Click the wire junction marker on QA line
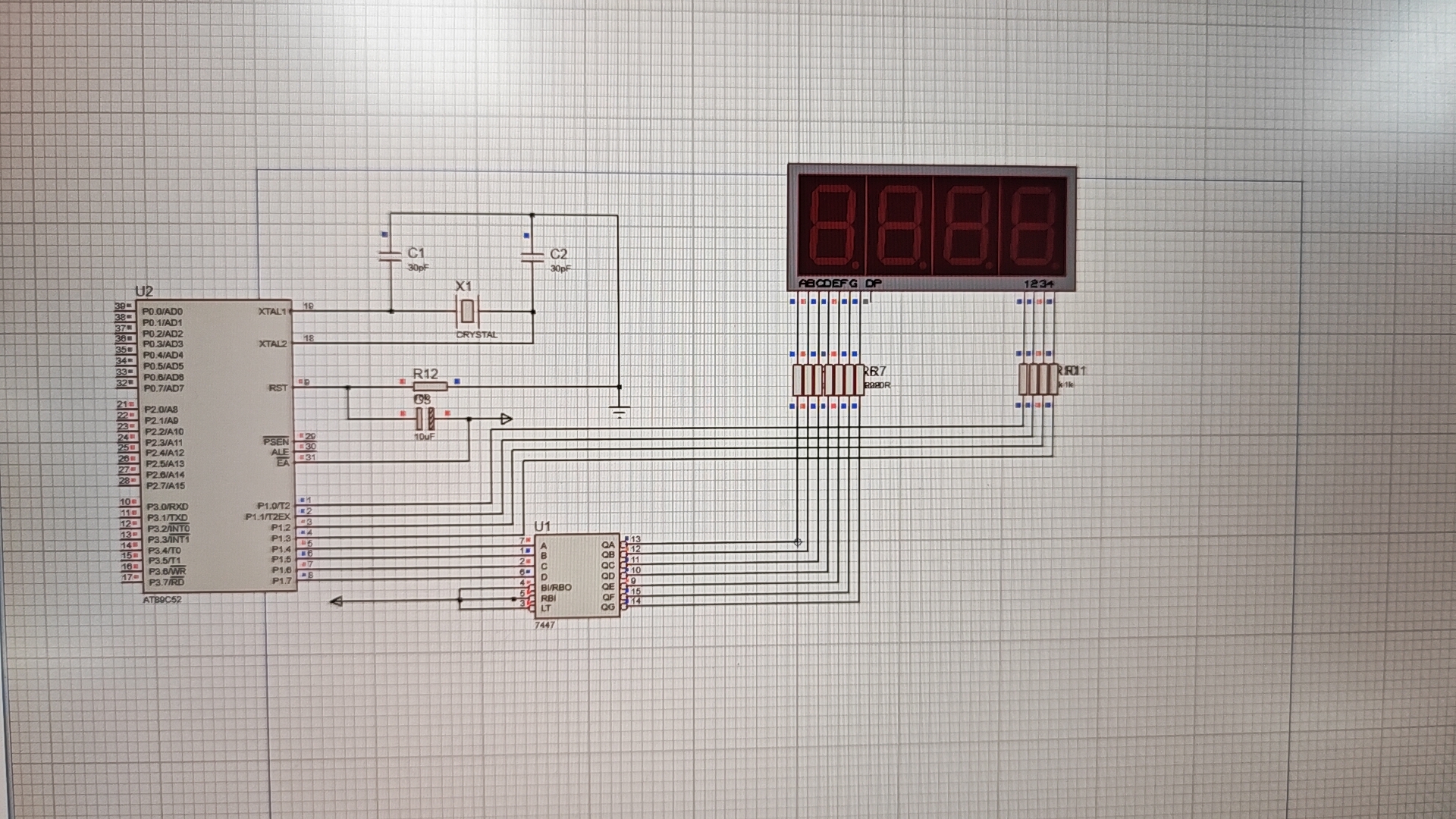The height and width of the screenshot is (819, 1456). [x=798, y=542]
